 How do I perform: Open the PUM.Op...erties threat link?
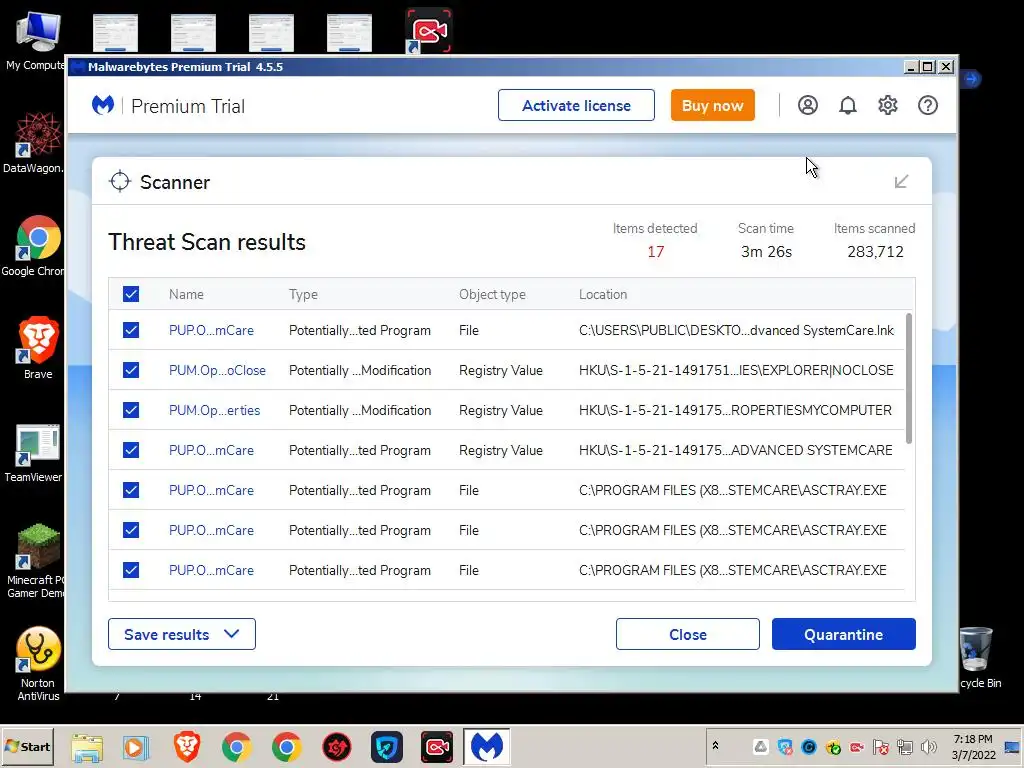click(214, 410)
